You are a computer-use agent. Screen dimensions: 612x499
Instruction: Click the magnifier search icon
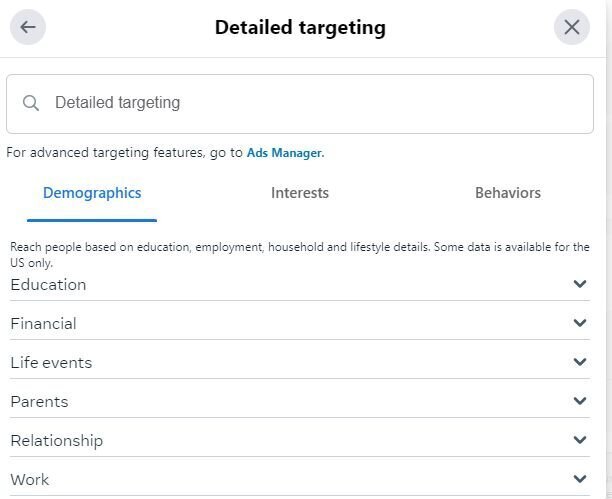[30, 103]
